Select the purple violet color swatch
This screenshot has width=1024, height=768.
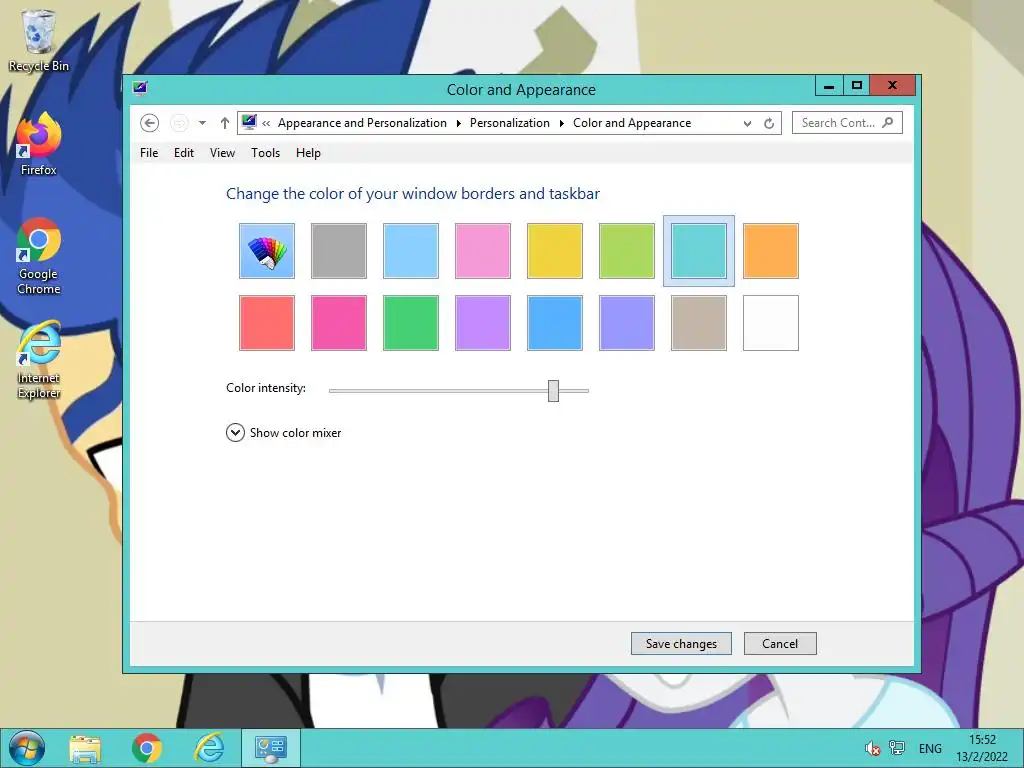[483, 323]
